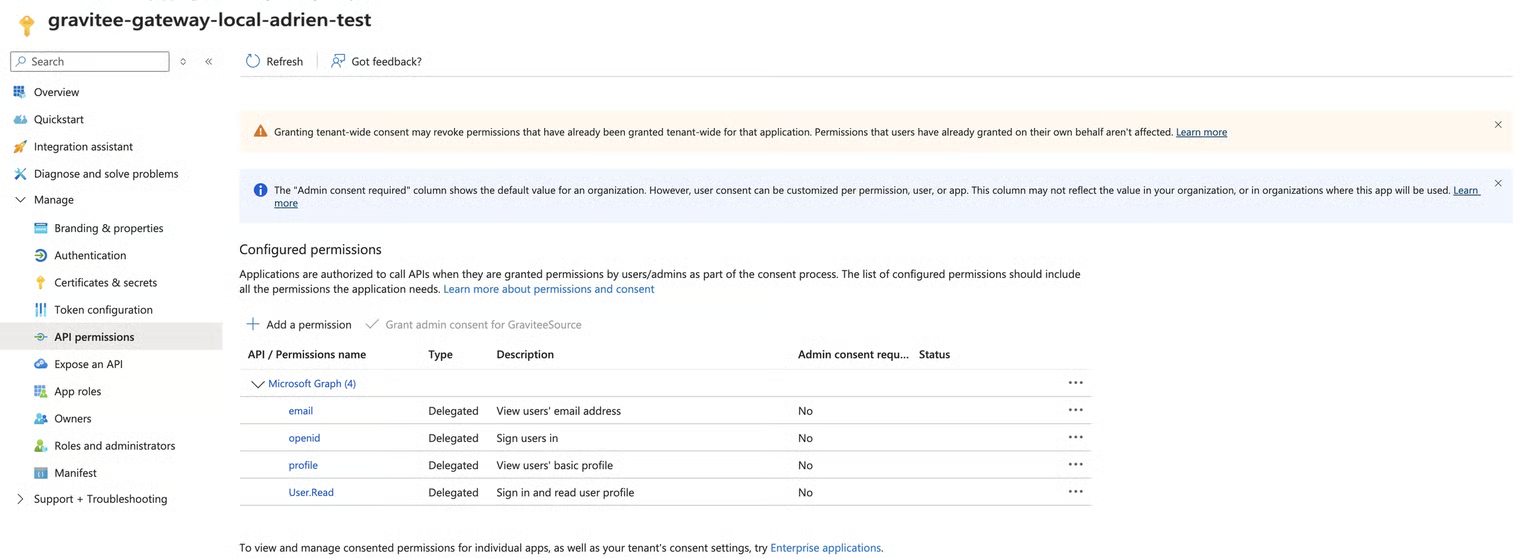Viewport: 1520px width, 558px height.
Task: Expand Support + Troubleshooting section
Action: 20,499
